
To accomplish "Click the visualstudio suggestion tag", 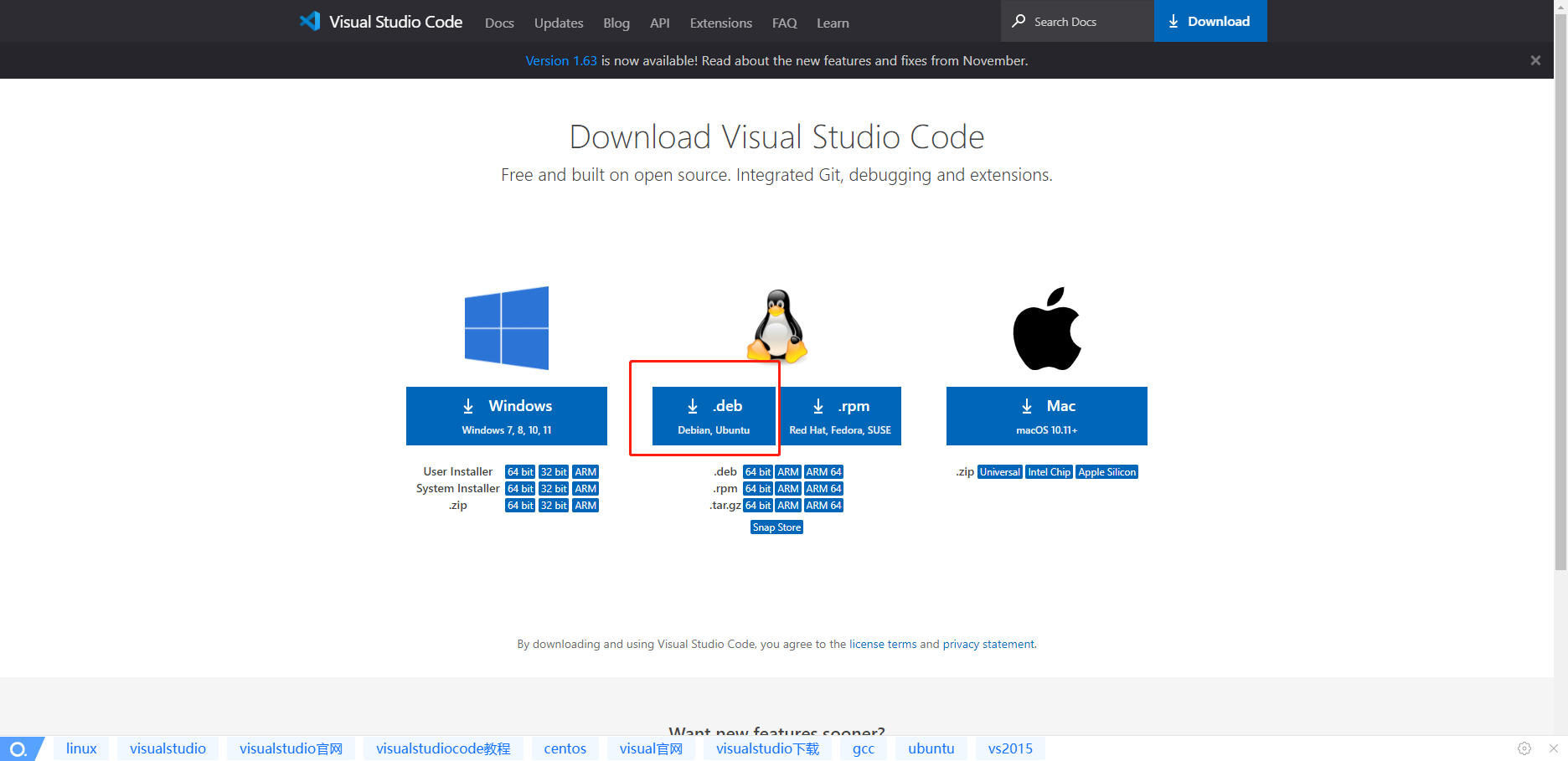I will coord(168,748).
